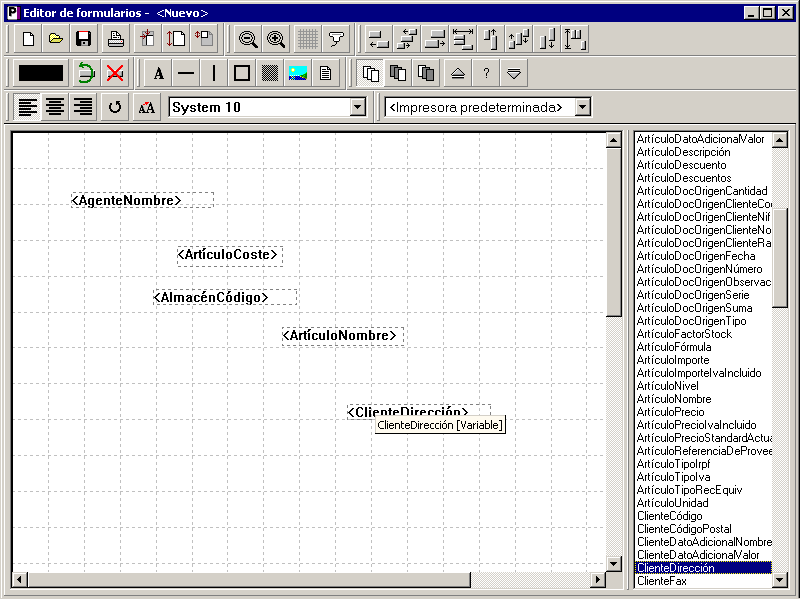Screen dimensions: 800x600
Task: Save the form with the floppy disk icon
Action: click(83, 39)
